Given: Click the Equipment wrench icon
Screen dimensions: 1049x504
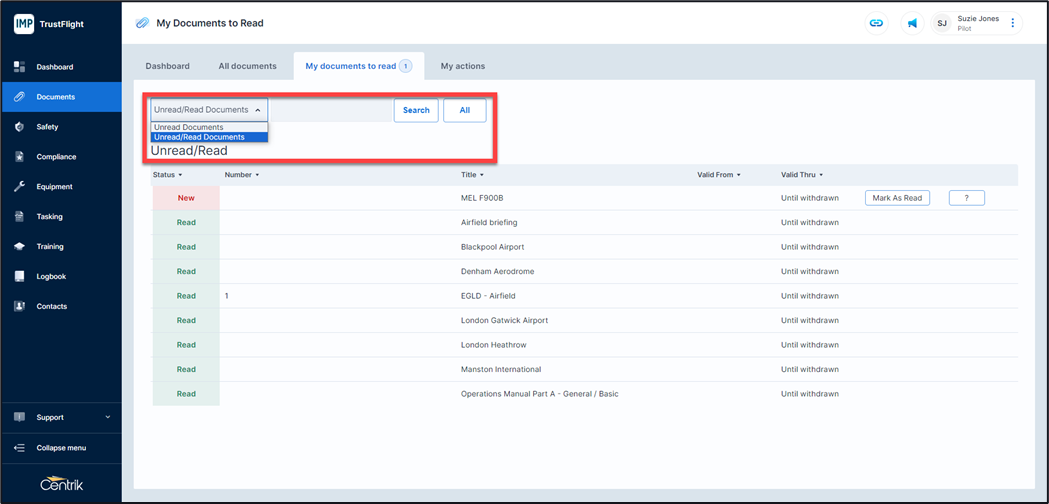Looking at the screenshot, I should (20, 187).
